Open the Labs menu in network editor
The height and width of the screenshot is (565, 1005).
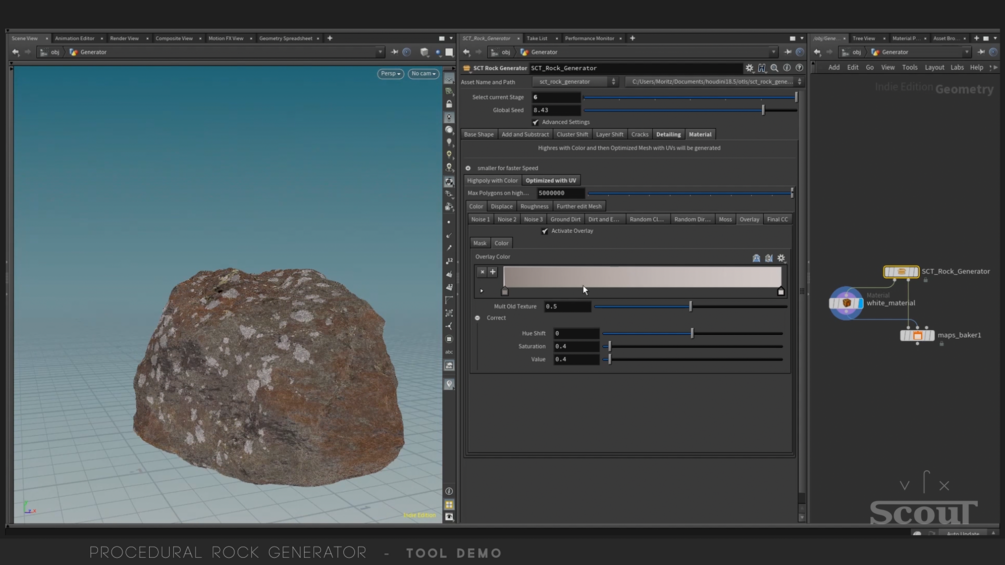tap(957, 67)
